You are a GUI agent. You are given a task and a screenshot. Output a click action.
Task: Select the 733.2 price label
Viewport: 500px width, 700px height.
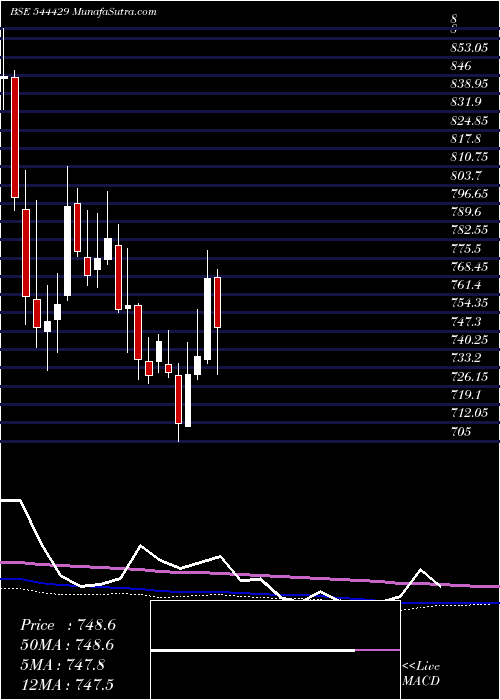click(x=466, y=358)
